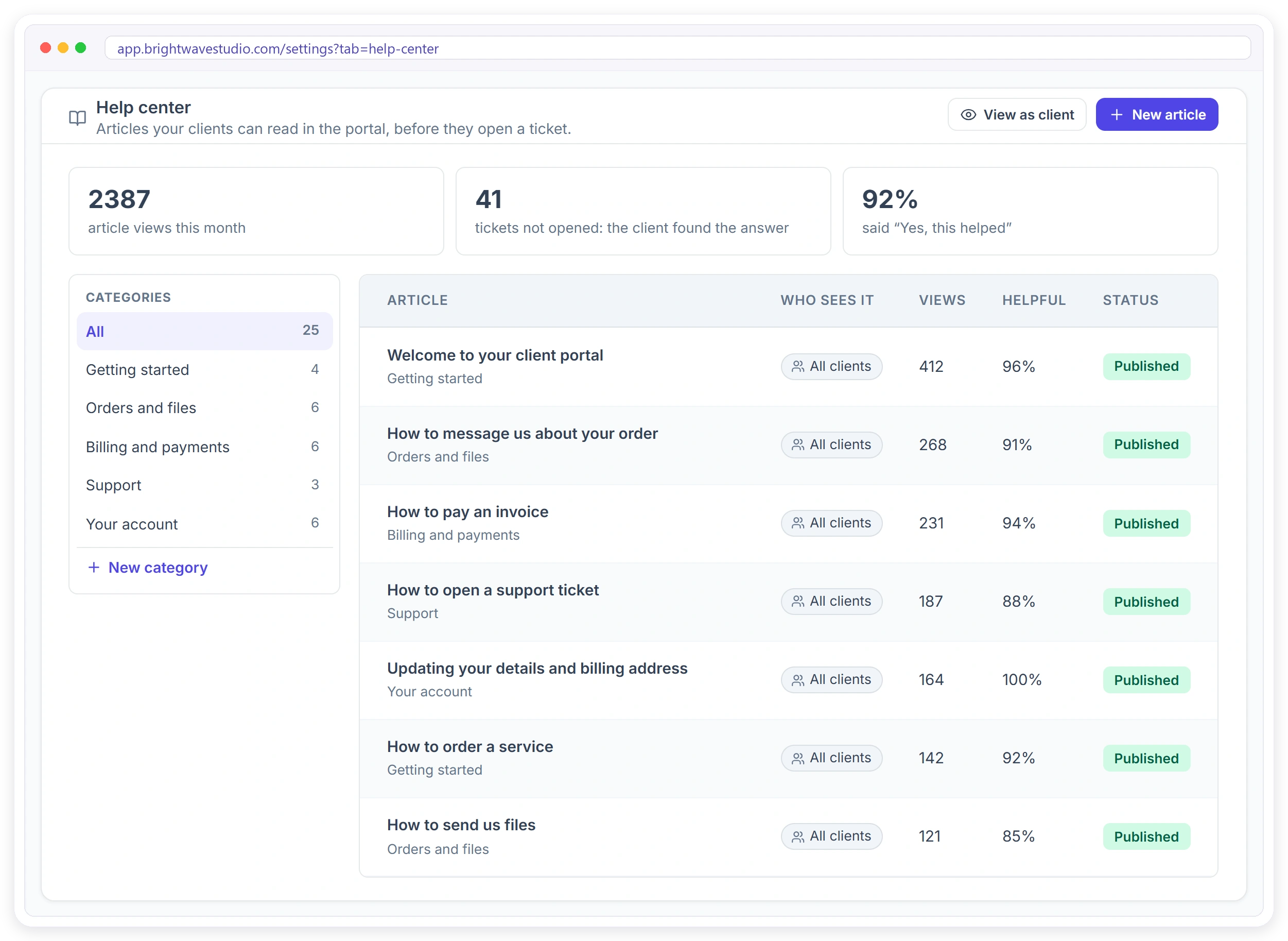Viewport: 1288px width, 941px height.
Task: Sort by the HELPFUL column header
Action: (x=1034, y=300)
